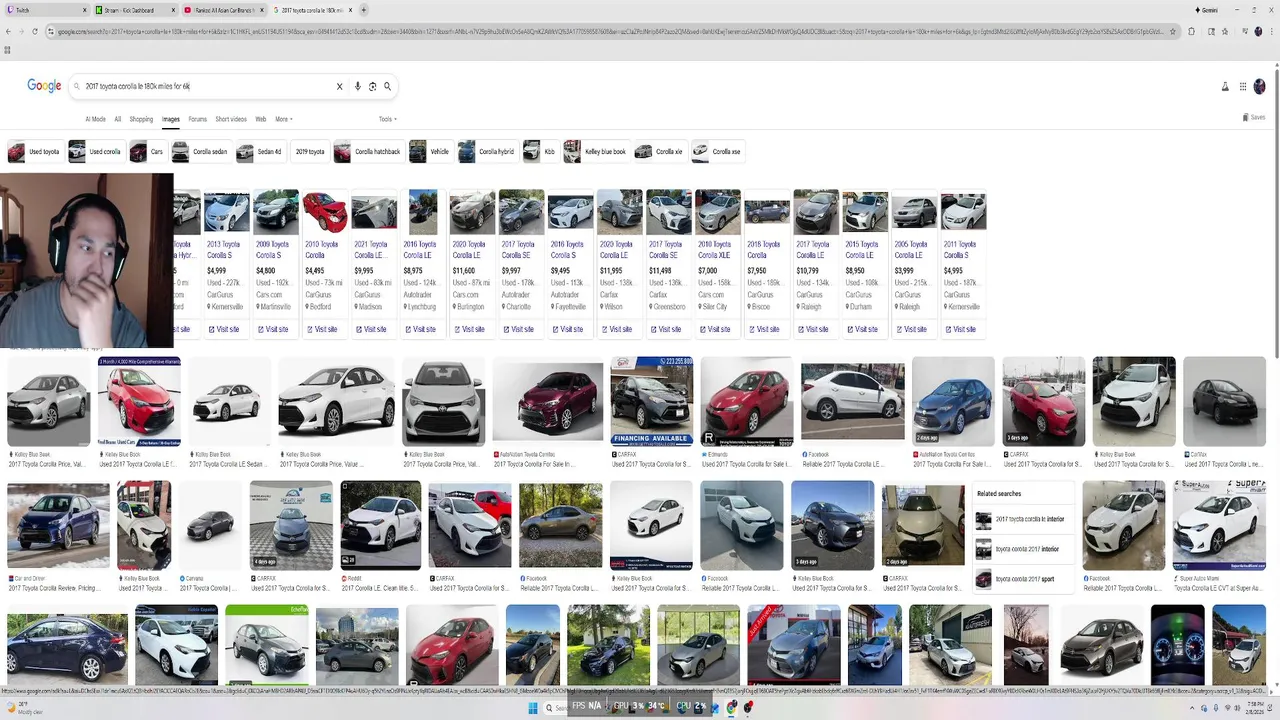Filter by Vehicle chip
The width and height of the screenshot is (1280, 720).
point(430,152)
